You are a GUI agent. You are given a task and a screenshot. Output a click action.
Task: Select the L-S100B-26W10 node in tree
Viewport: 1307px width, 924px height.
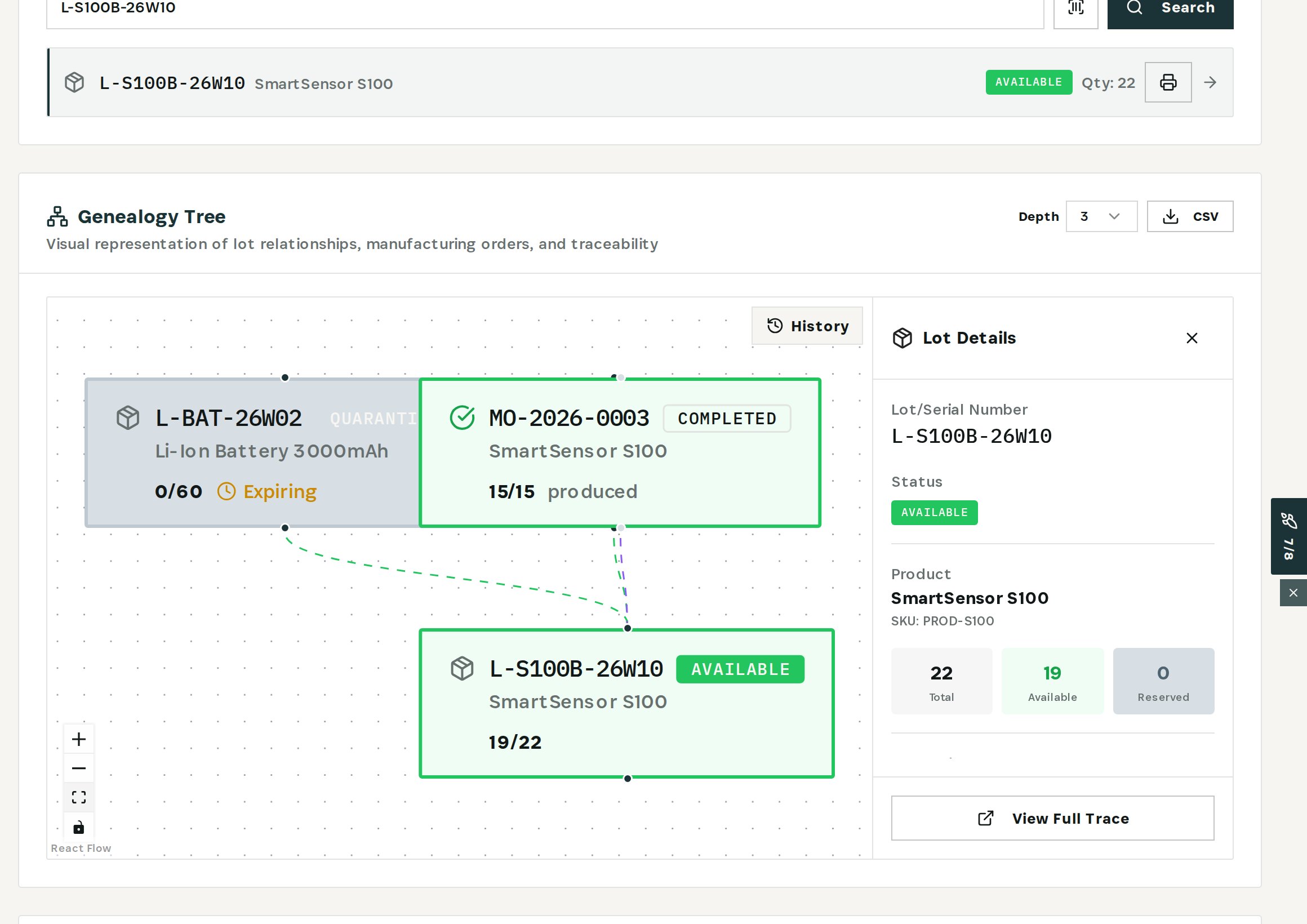(626, 703)
